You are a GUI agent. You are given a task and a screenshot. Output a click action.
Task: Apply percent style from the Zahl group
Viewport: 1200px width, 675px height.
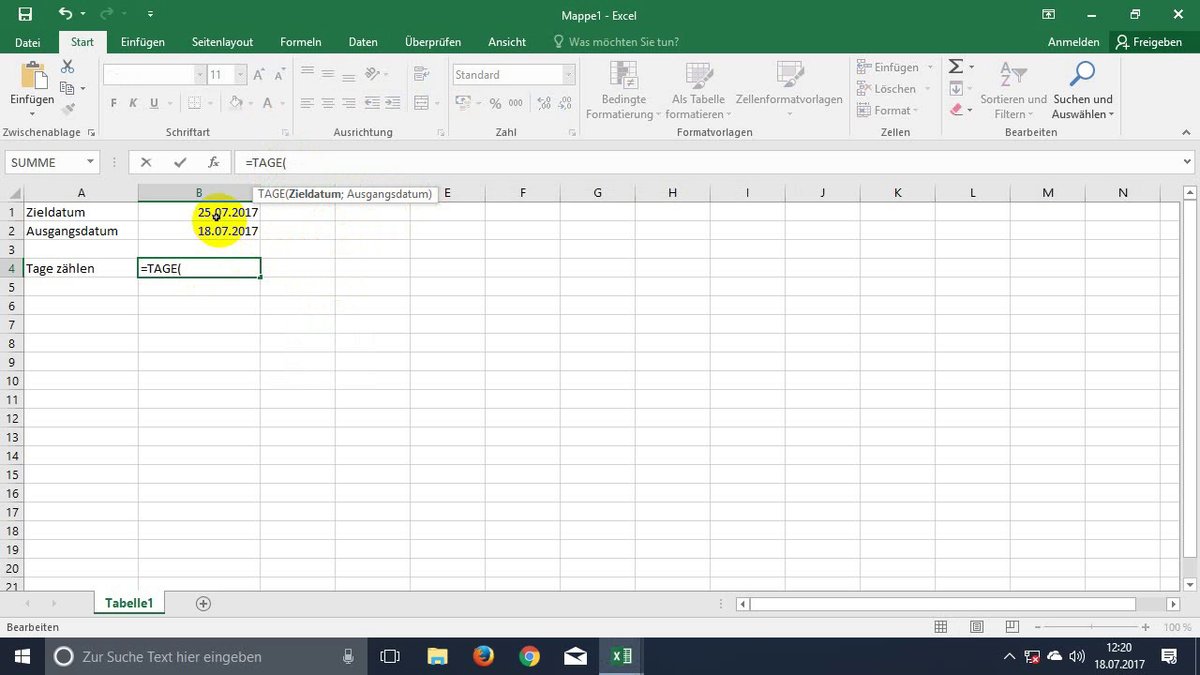495,103
